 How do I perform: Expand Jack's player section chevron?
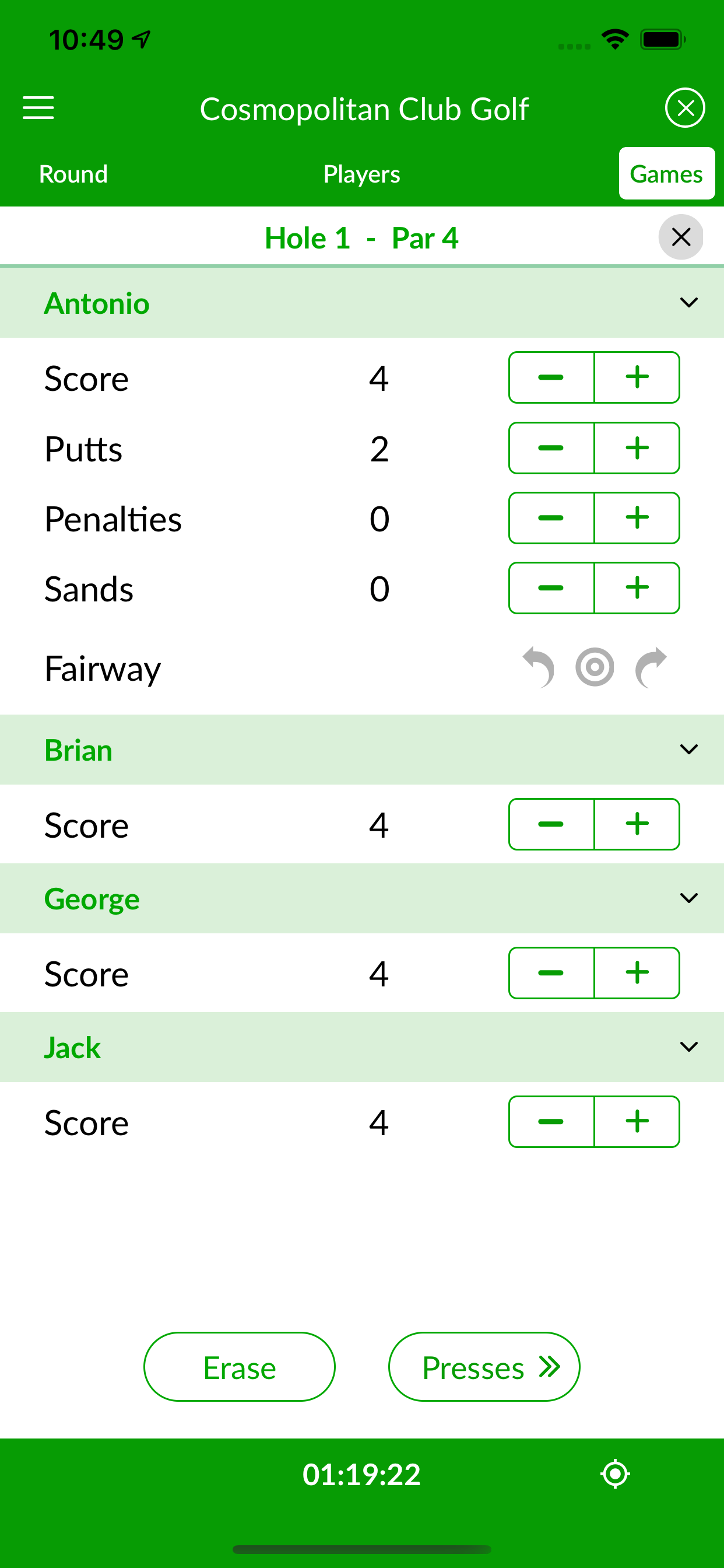point(688,1046)
